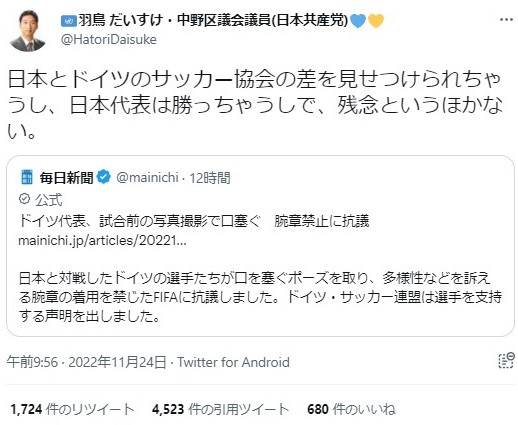Image resolution: width=518 pixels, height=425 pixels.
Task: Click the 公式 official label checkmark icon
Action: [x=24, y=199]
